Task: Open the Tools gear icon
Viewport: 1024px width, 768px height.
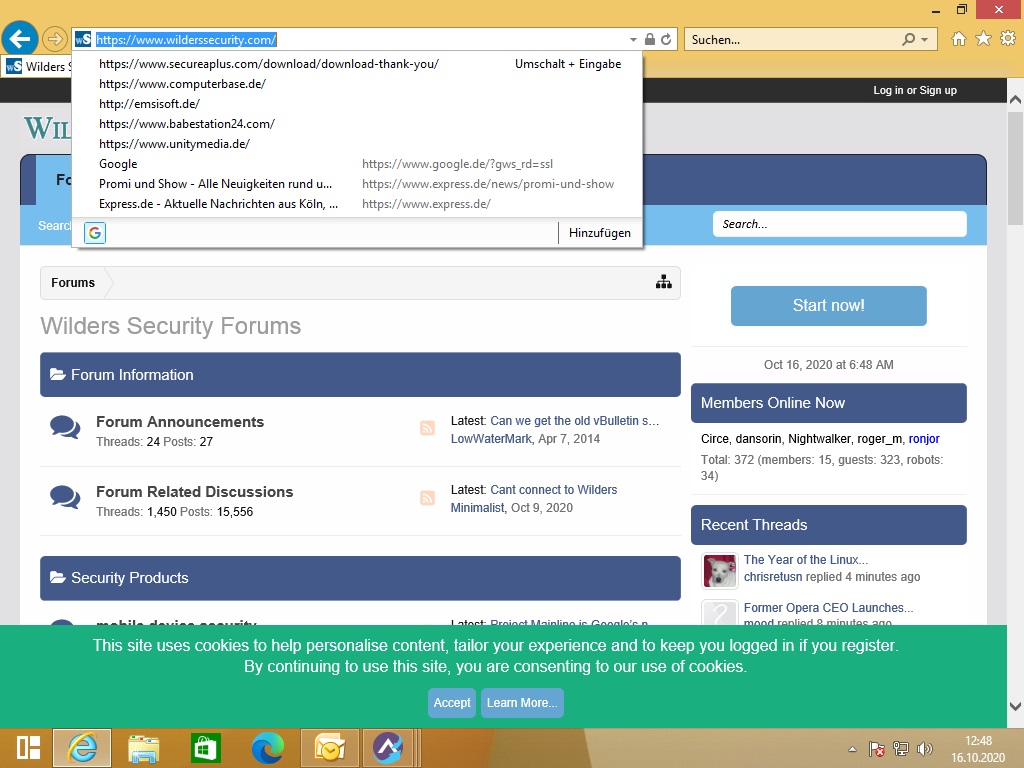Action: click(1008, 39)
